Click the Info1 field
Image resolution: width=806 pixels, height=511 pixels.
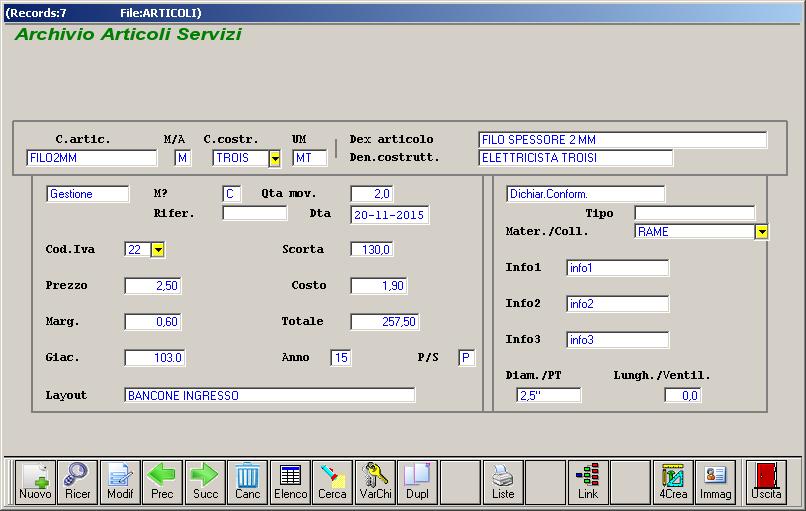pyautogui.click(x=617, y=268)
